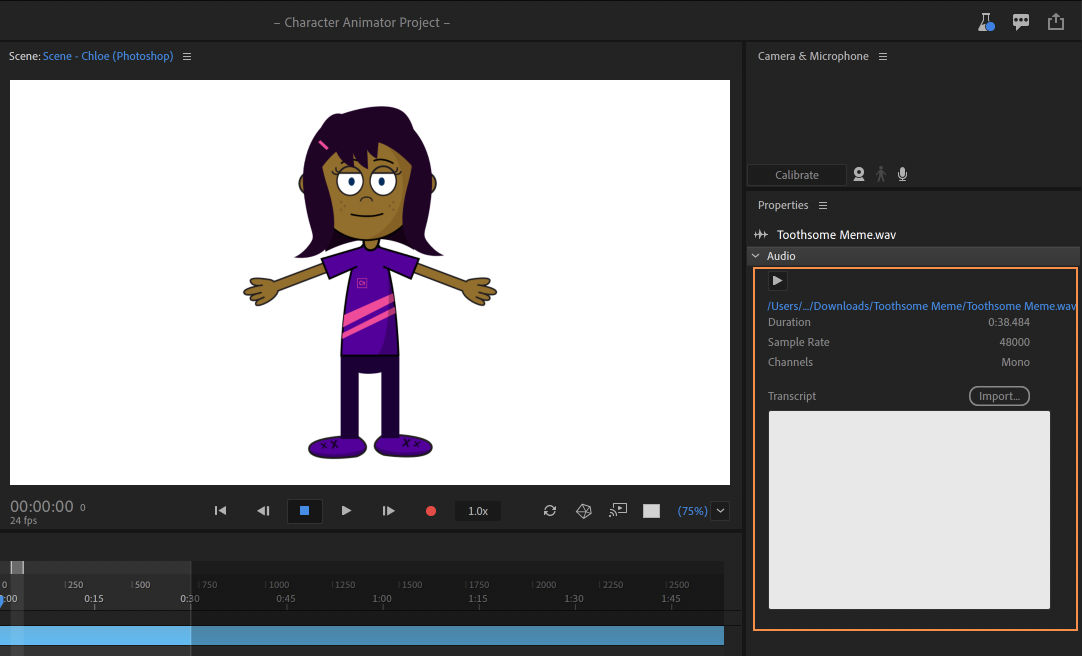Open the beta features flask icon
This screenshot has height=656, width=1082.
point(986,22)
